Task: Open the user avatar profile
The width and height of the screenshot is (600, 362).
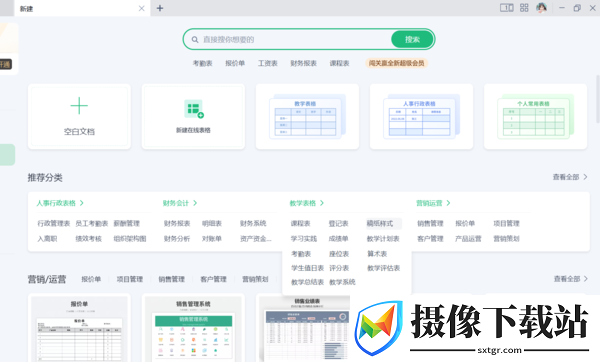Action: pyautogui.click(x=541, y=8)
